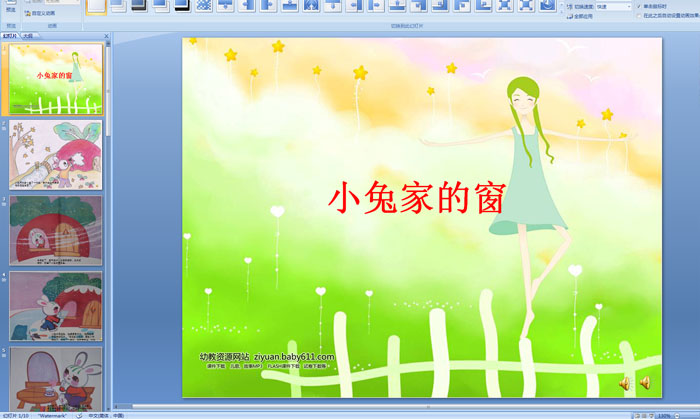
Task: Click the ziyuan.baby611.com text on slide
Action: [x=294, y=357]
